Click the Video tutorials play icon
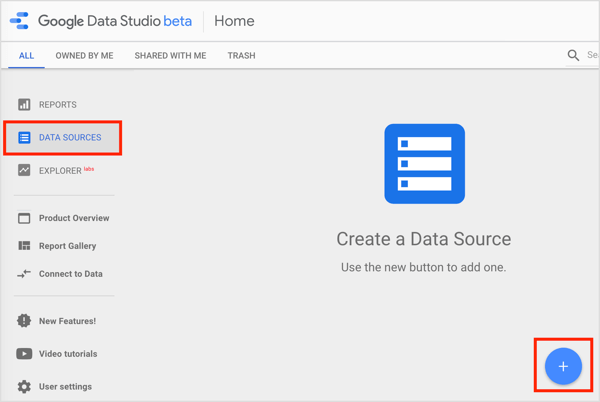 coord(24,354)
